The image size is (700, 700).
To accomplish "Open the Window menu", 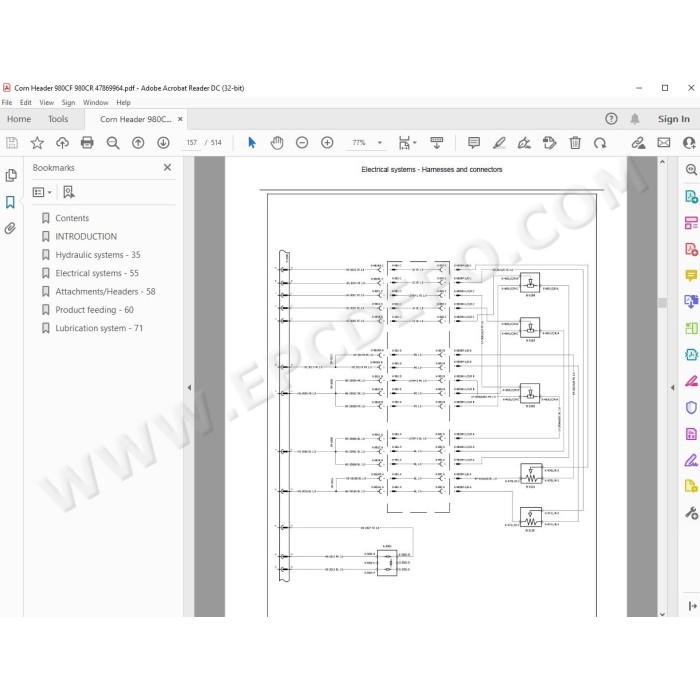I will tap(96, 102).
